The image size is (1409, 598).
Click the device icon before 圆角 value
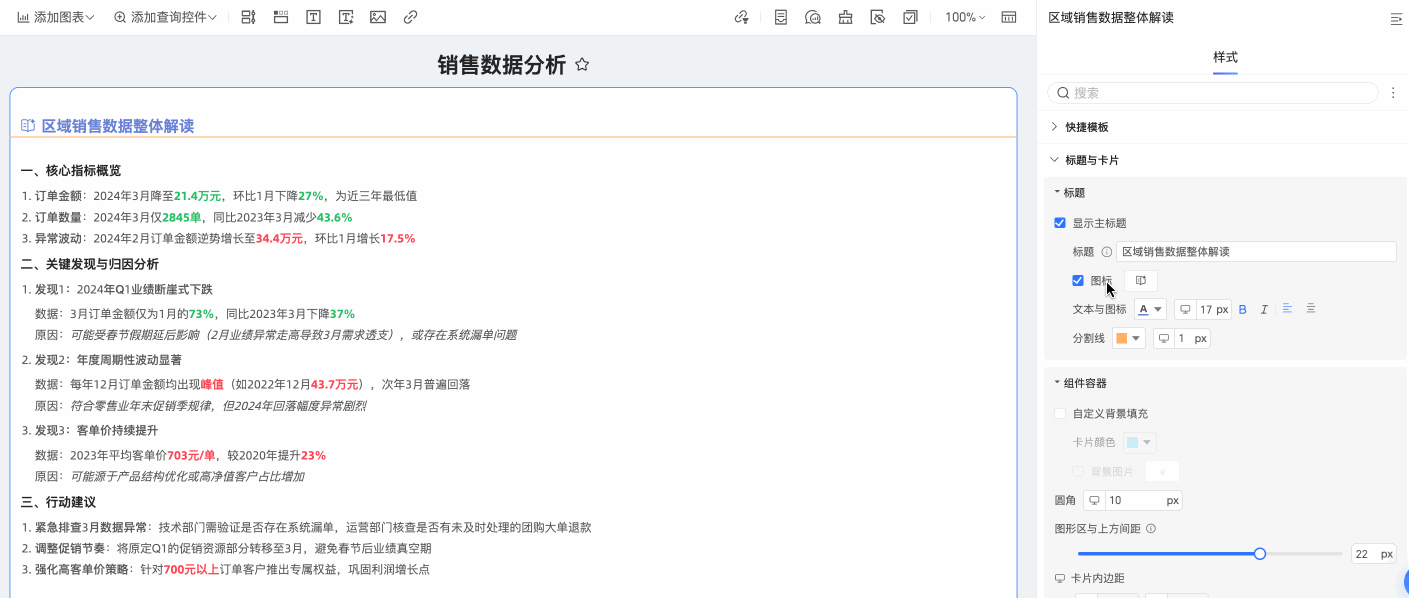1094,500
